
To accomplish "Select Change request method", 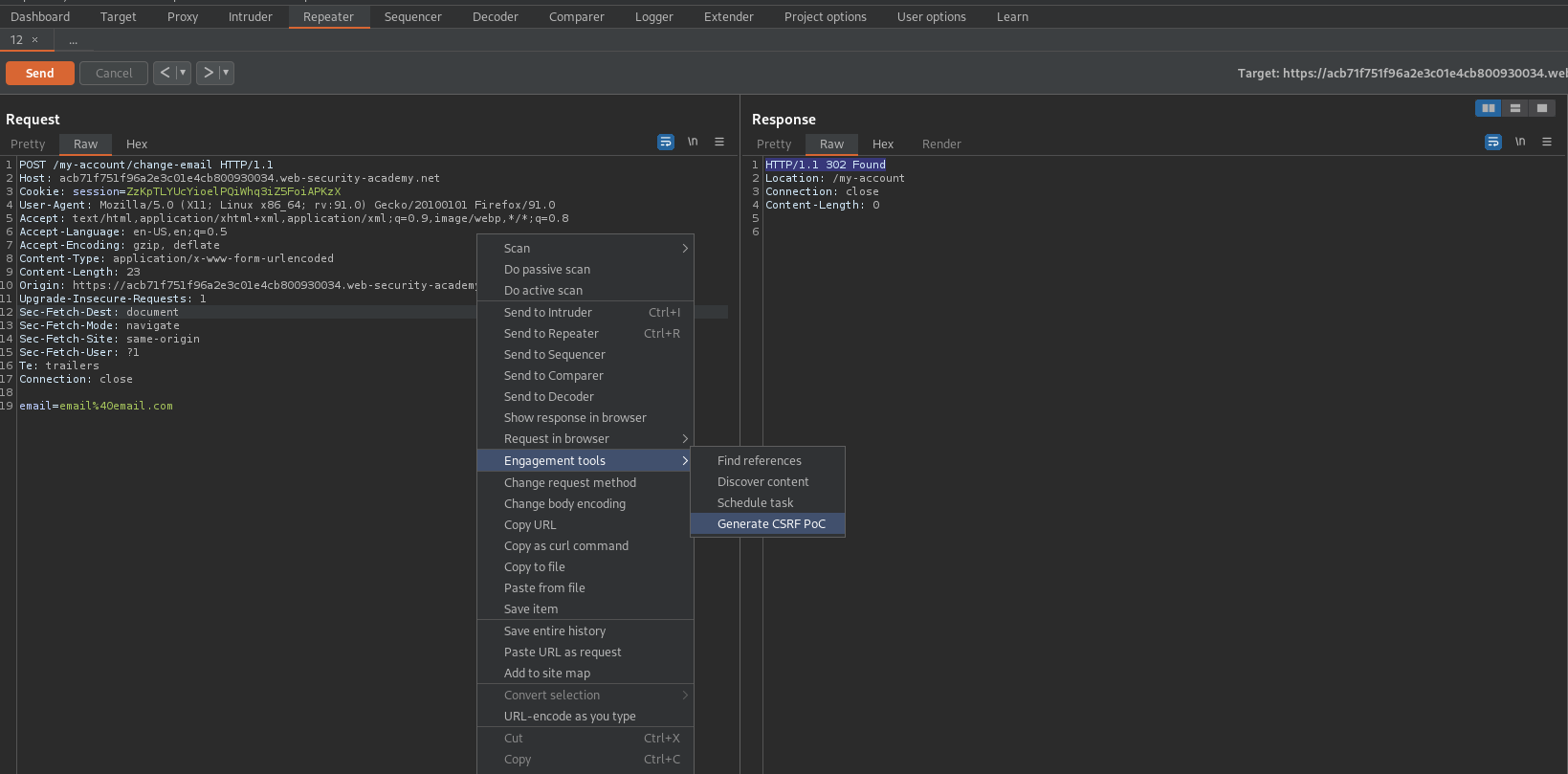I will 585,482.
